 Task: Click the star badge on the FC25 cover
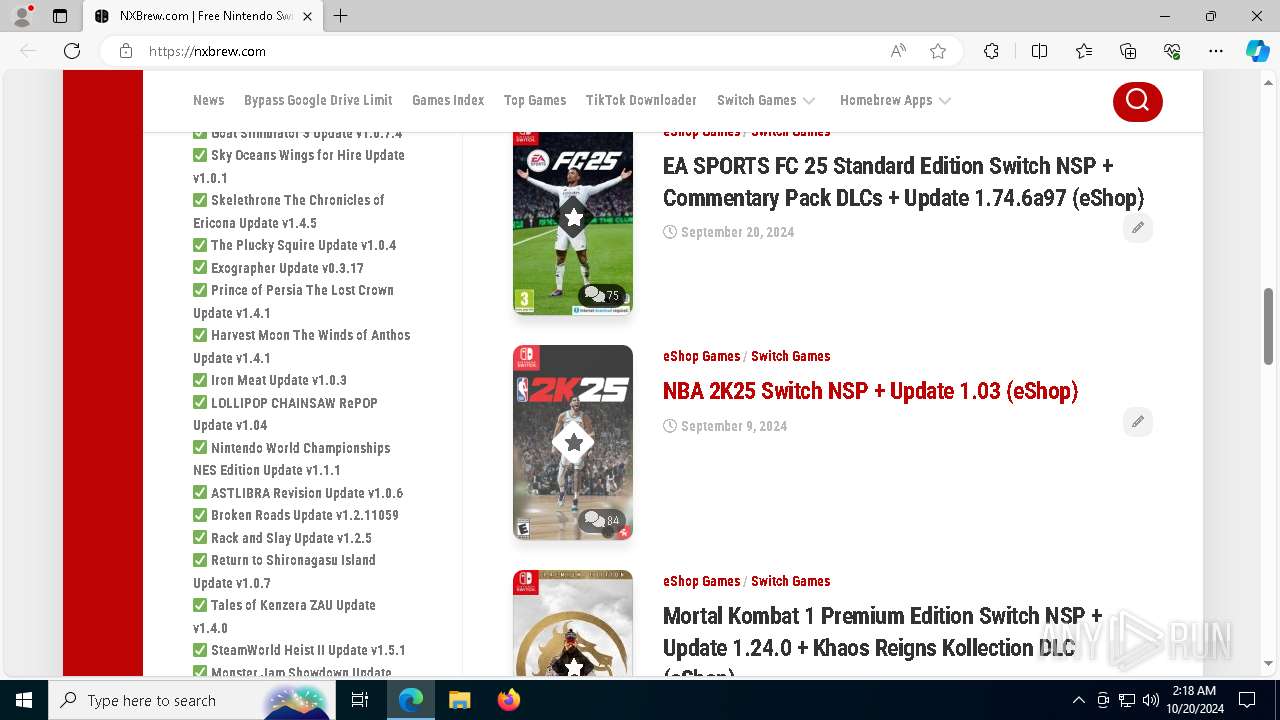coord(573,217)
